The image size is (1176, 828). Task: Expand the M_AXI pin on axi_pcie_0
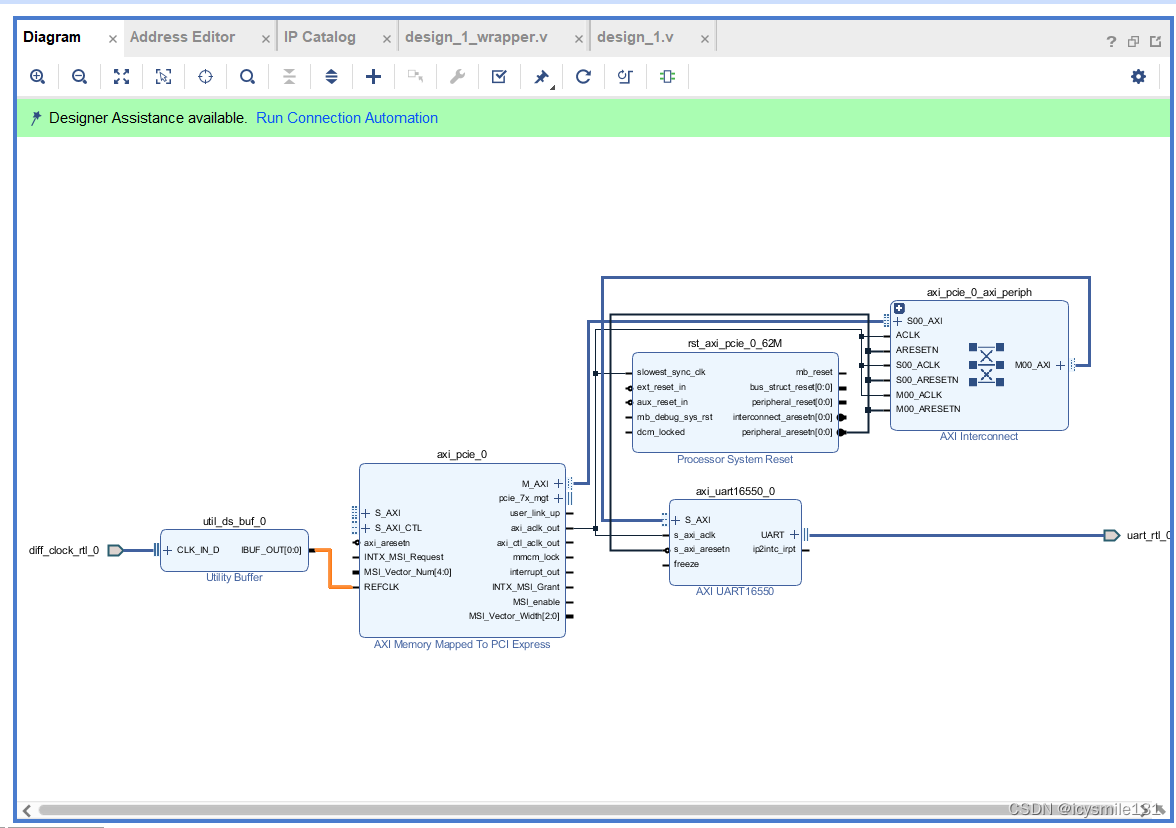557,483
